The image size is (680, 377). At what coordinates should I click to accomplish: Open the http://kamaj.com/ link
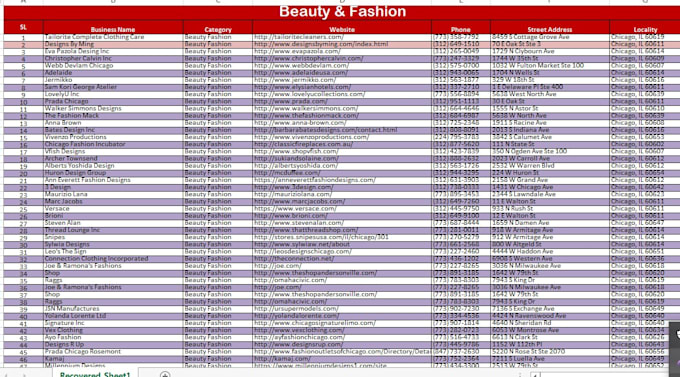282,359
